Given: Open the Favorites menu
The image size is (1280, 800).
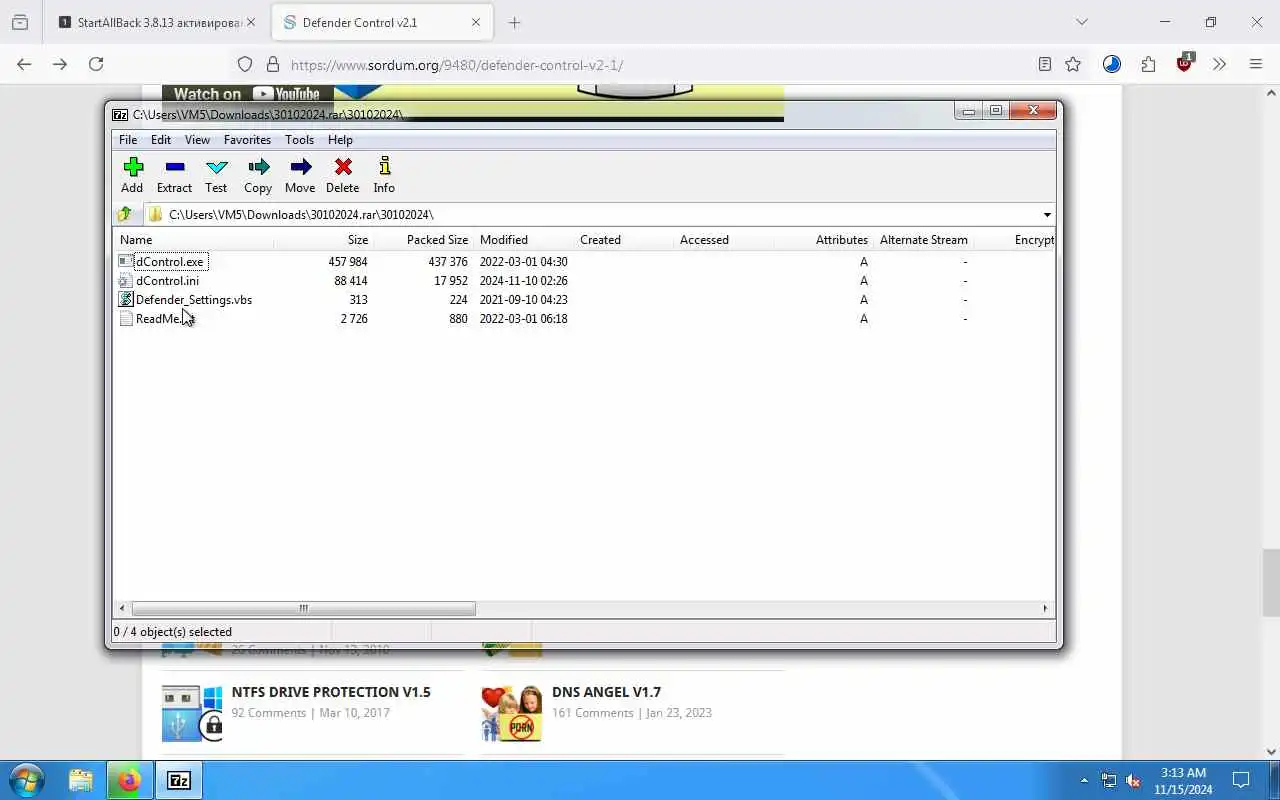Looking at the screenshot, I should pos(247,140).
